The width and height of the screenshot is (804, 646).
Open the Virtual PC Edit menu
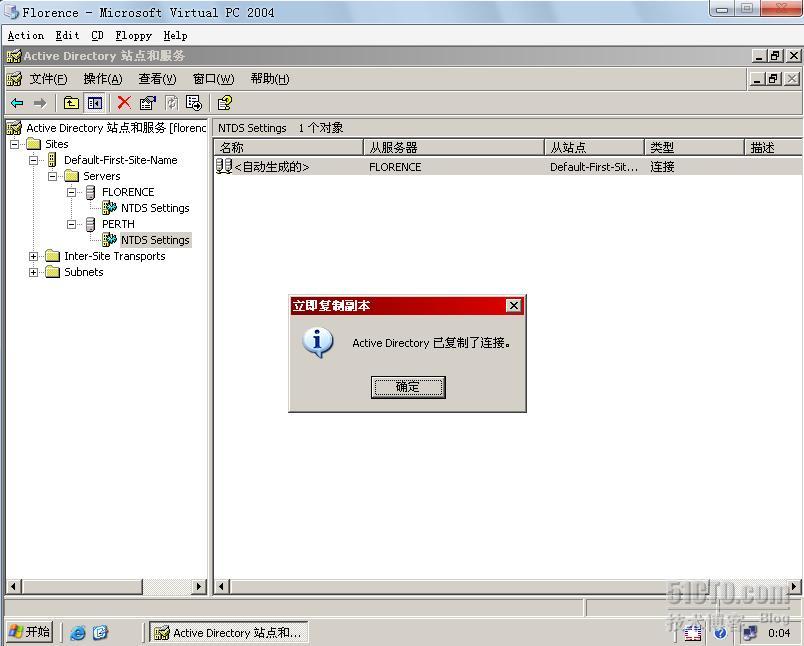pyautogui.click(x=67, y=35)
